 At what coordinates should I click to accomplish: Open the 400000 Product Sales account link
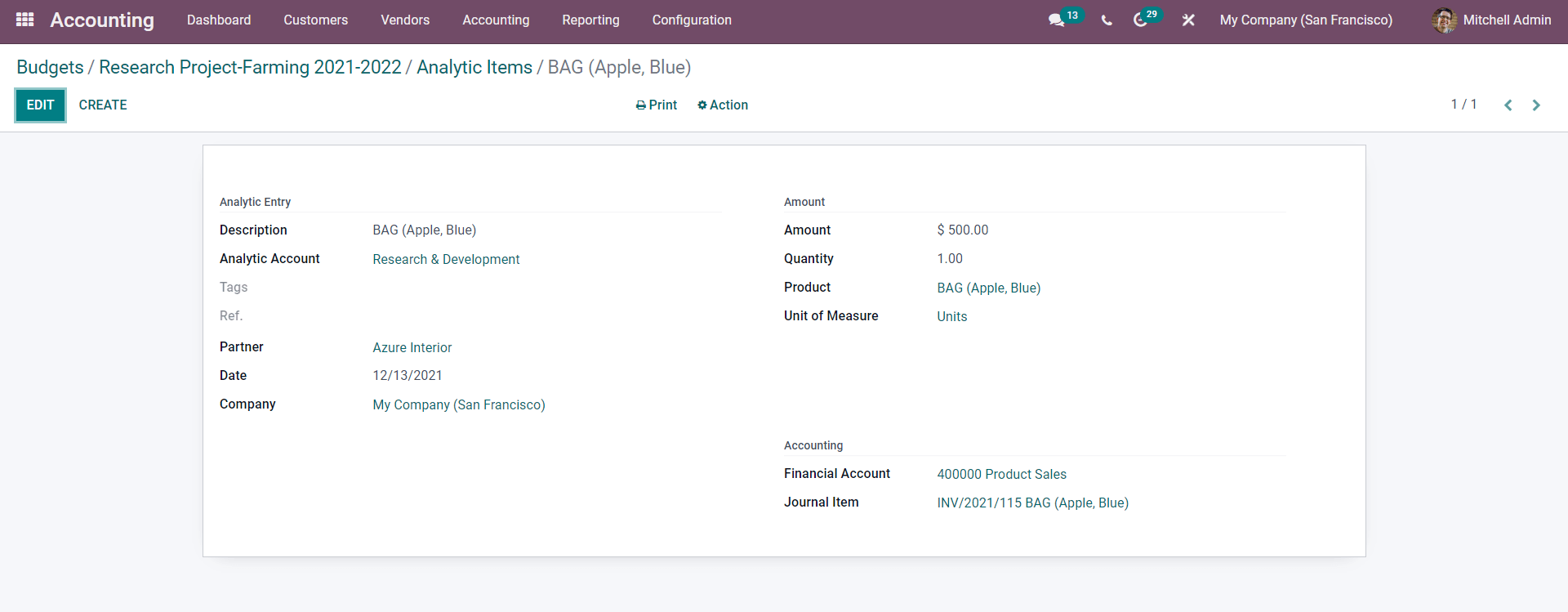[x=1001, y=474]
